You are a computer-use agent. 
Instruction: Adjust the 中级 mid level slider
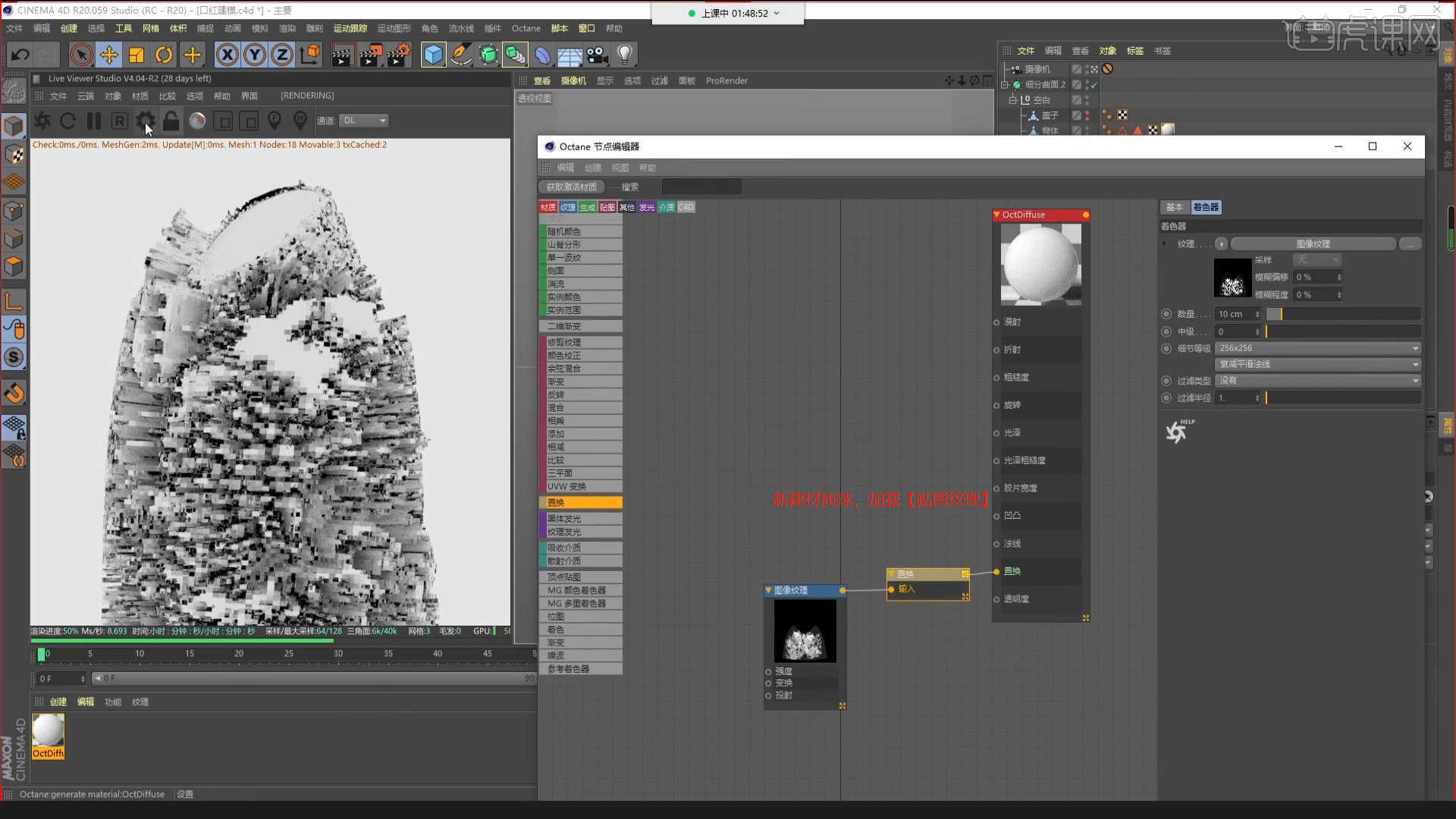[x=1343, y=331]
